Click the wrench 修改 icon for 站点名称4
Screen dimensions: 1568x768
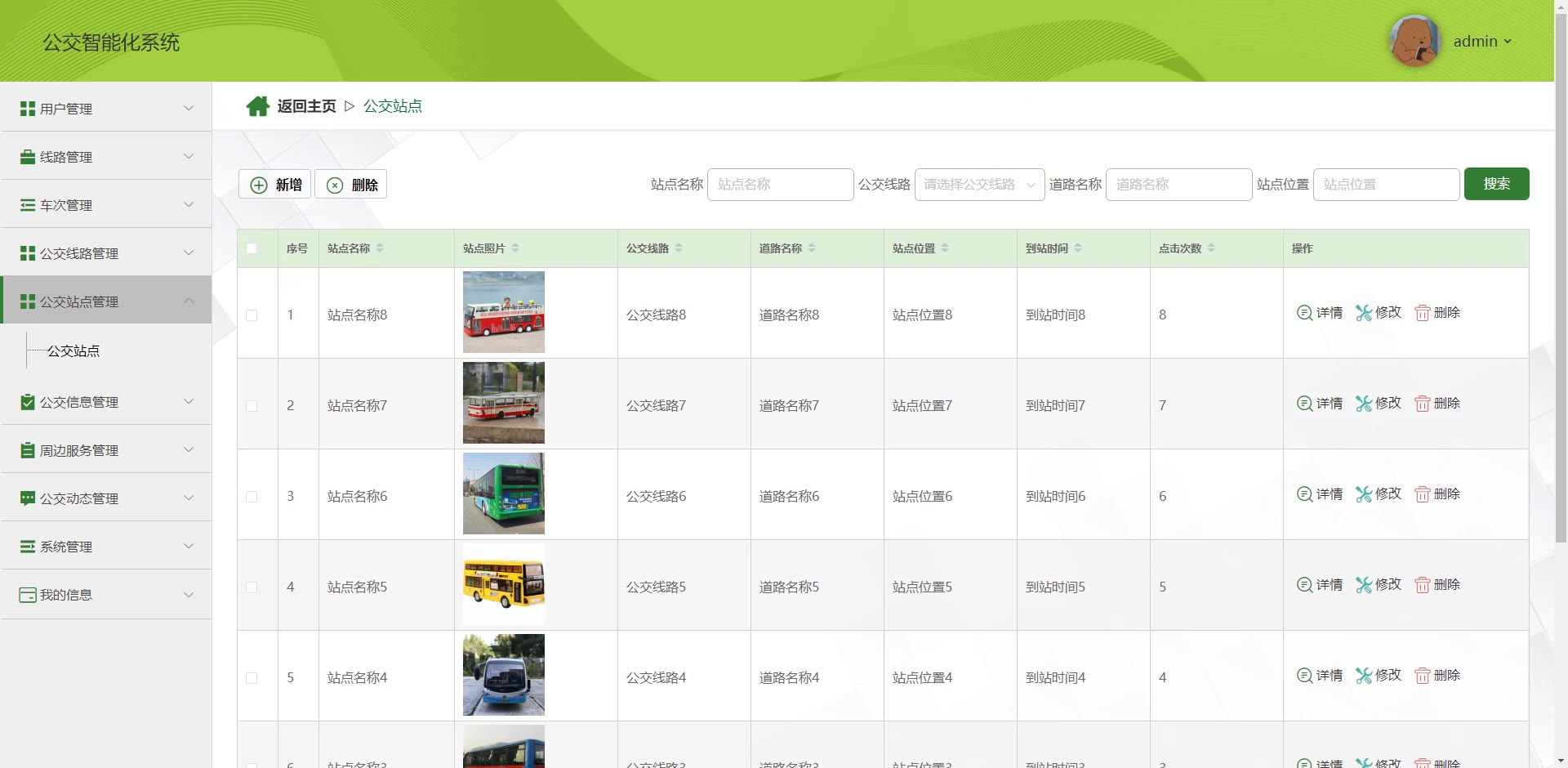[1364, 675]
